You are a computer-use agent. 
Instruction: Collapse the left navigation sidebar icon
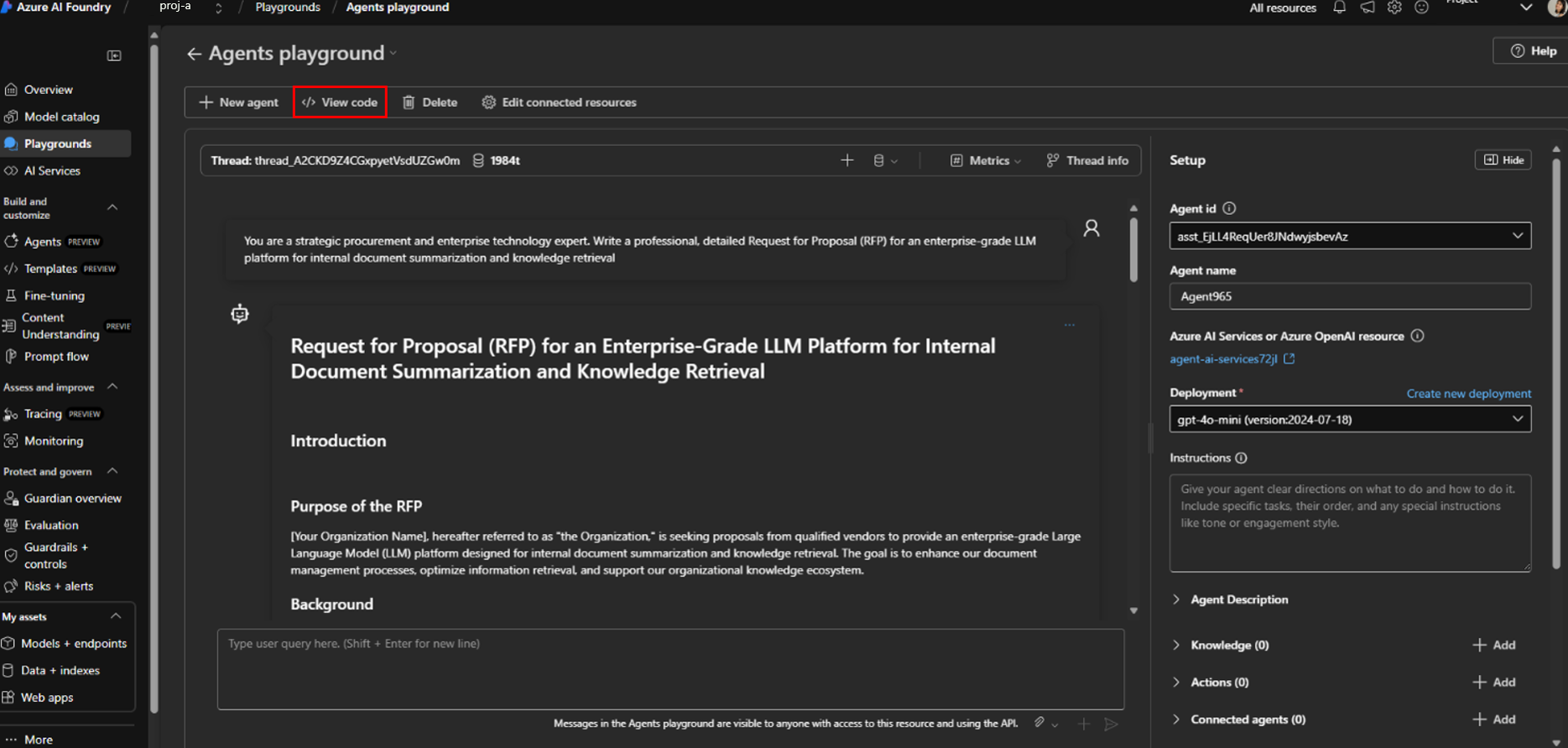(114, 55)
